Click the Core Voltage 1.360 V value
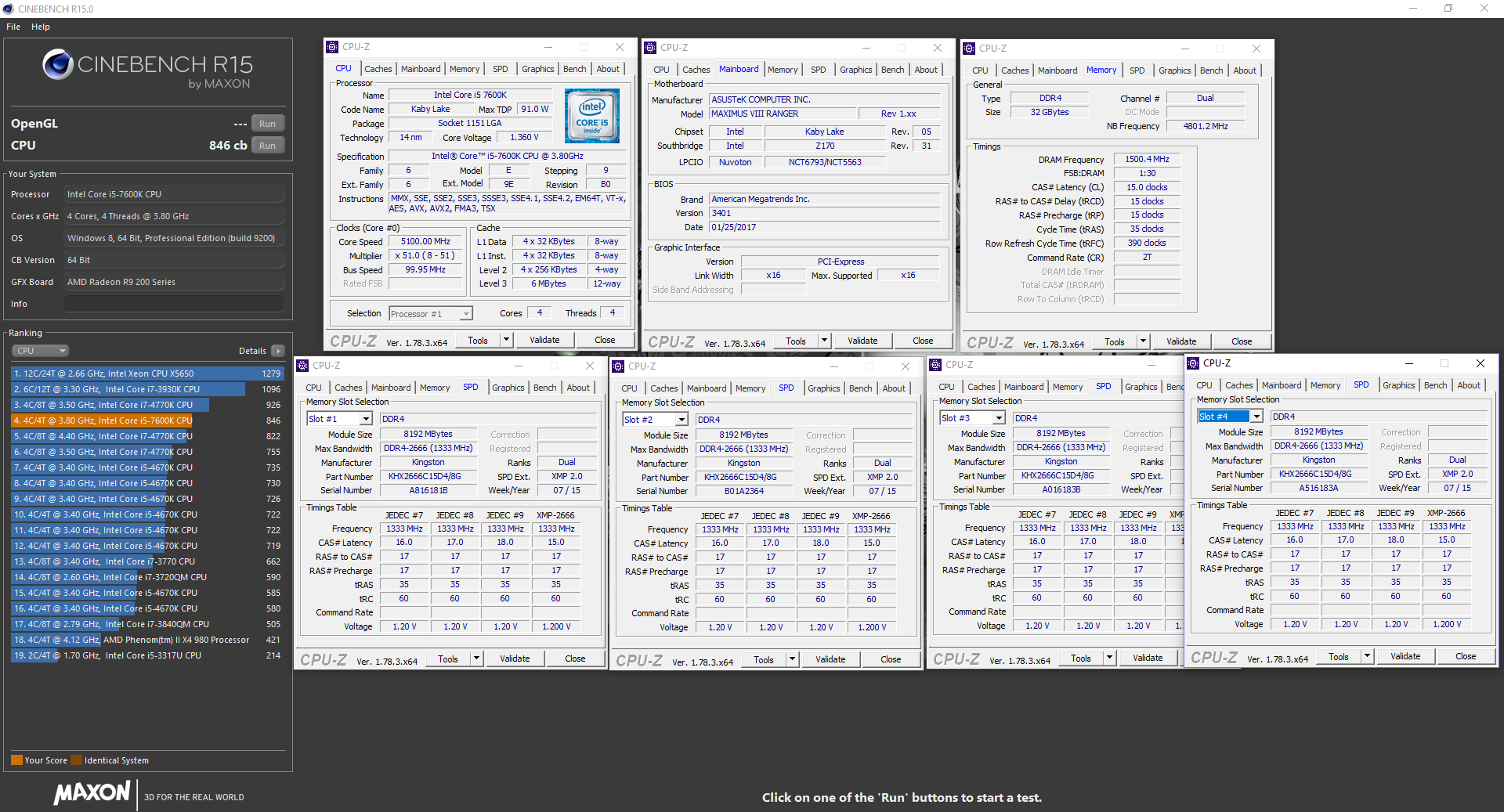1504x812 pixels. click(524, 137)
